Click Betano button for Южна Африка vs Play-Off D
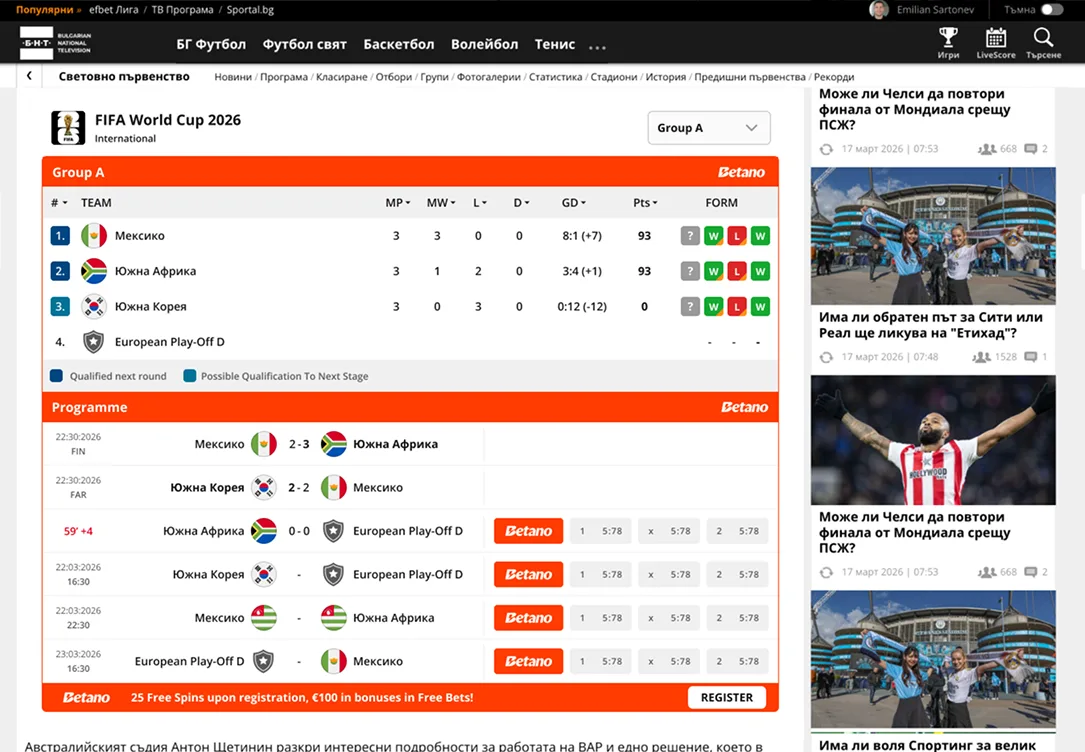The width and height of the screenshot is (1085, 752). [x=529, y=531]
